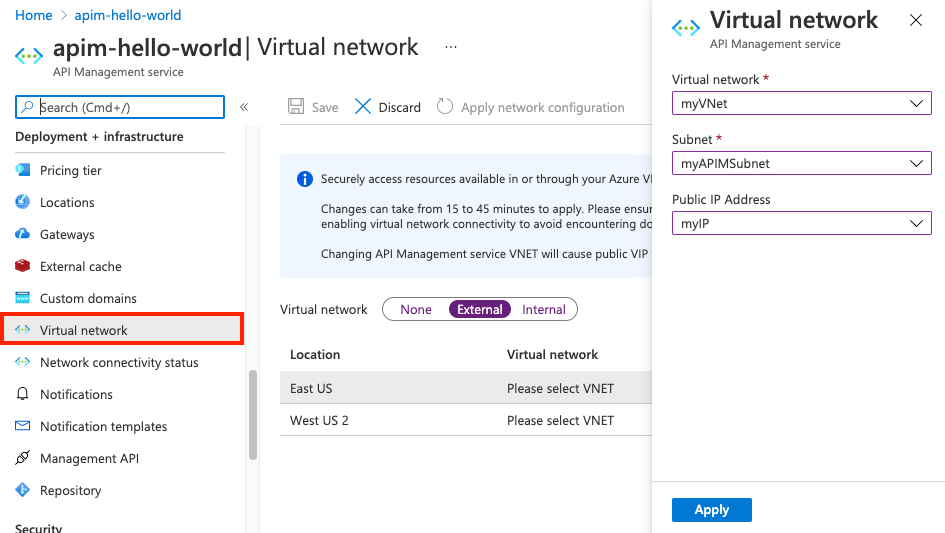Screen dimensions: 945x533
Task: Switch virtual network mode to Internal
Action: click(x=544, y=310)
